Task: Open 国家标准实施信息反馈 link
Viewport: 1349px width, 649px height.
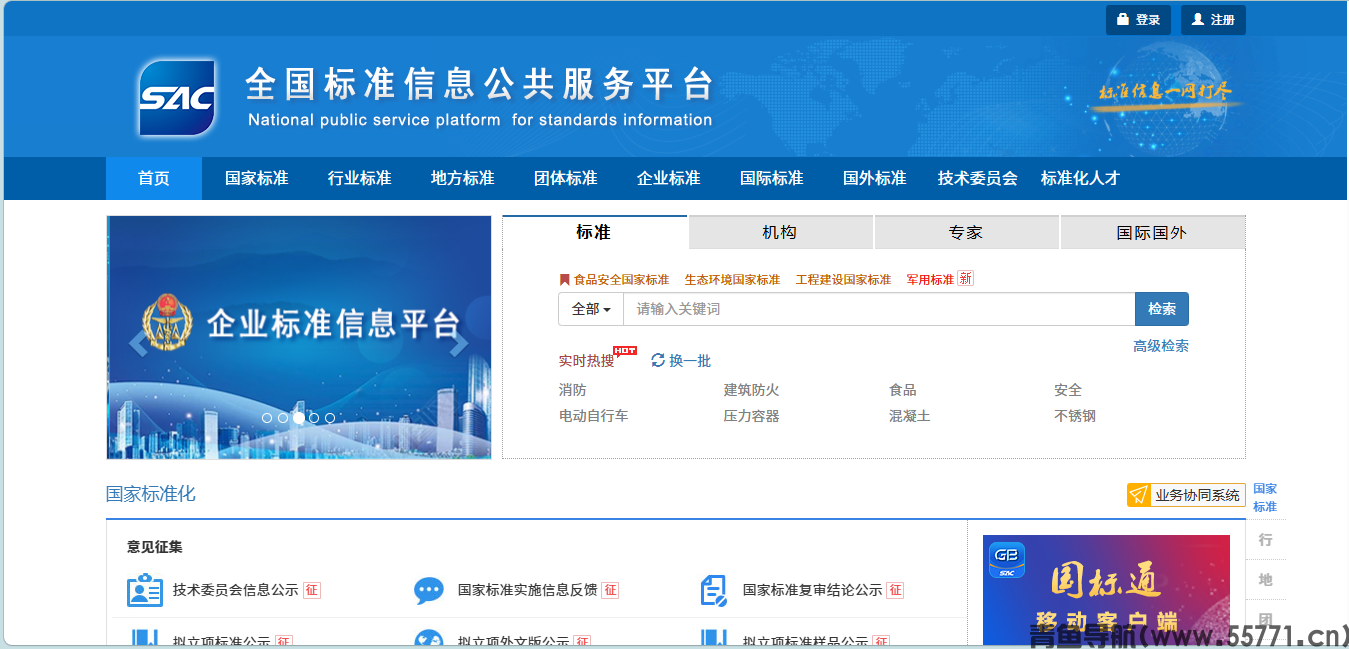Action: tap(528, 590)
